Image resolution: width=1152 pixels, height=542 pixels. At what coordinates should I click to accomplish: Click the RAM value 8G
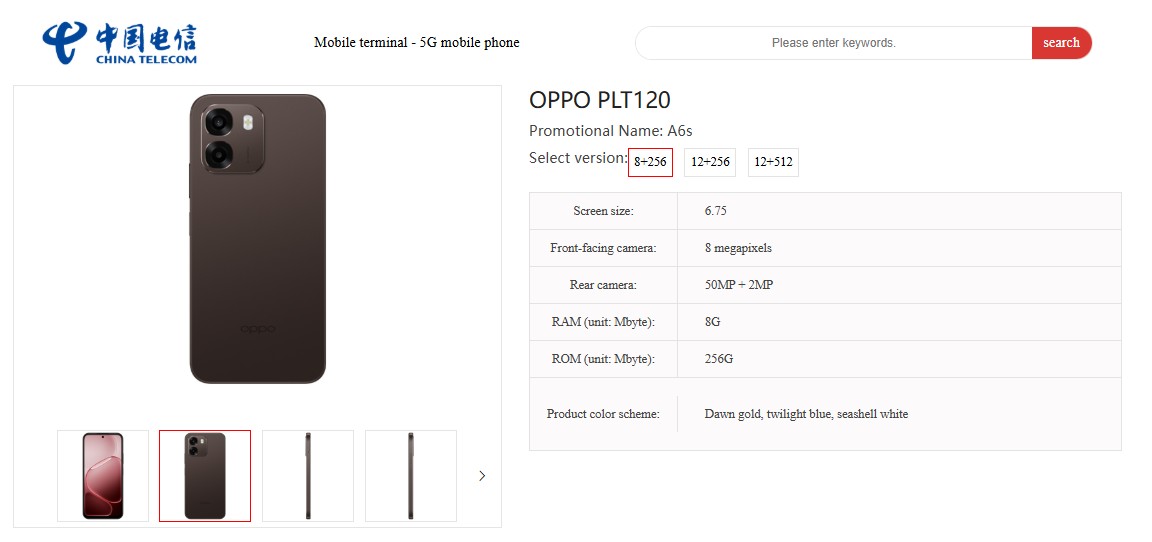pos(712,322)
